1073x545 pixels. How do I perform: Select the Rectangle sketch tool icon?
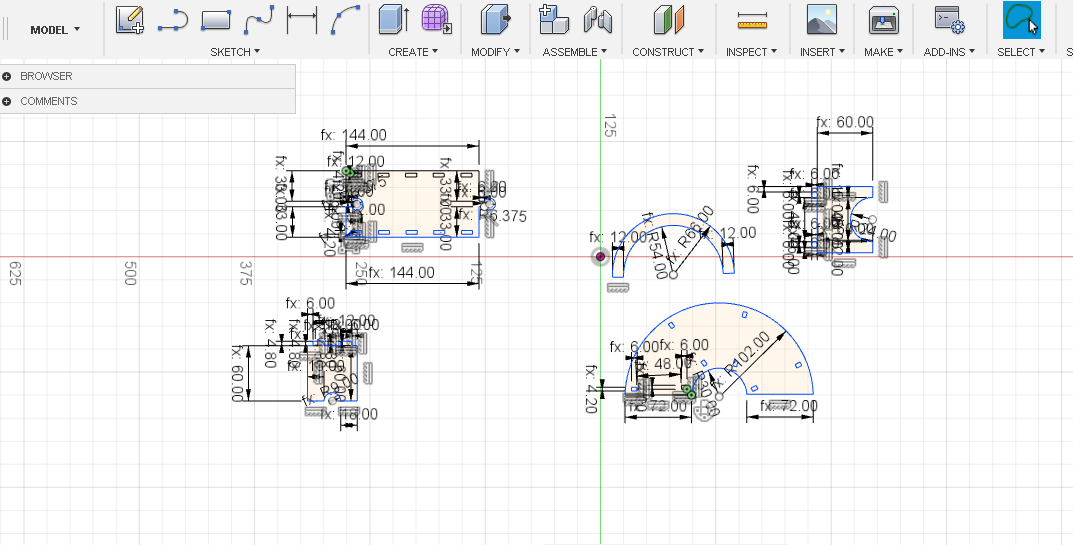coord(216,20)
